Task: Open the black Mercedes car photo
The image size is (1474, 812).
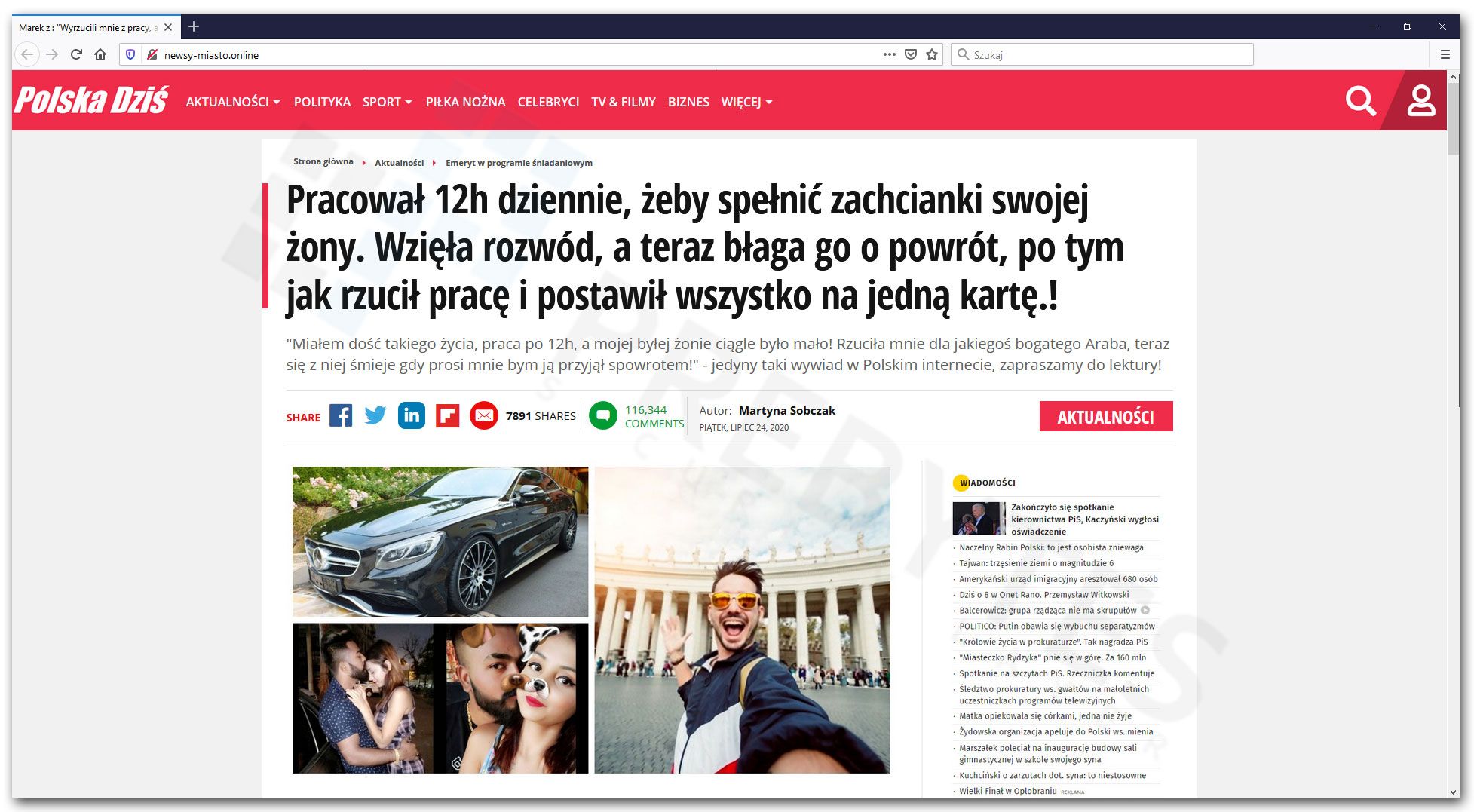Action: [x=440, y=541]
